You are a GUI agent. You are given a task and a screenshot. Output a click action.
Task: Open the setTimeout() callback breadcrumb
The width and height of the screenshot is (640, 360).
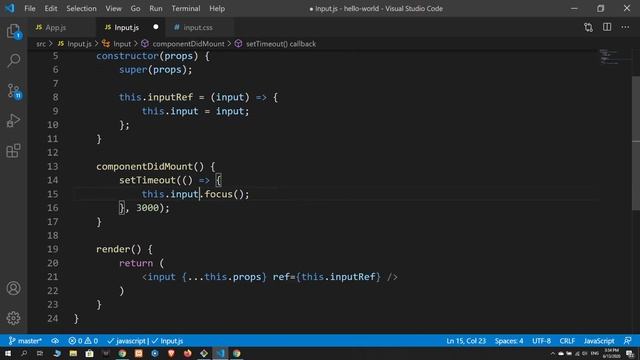(276, 44)
